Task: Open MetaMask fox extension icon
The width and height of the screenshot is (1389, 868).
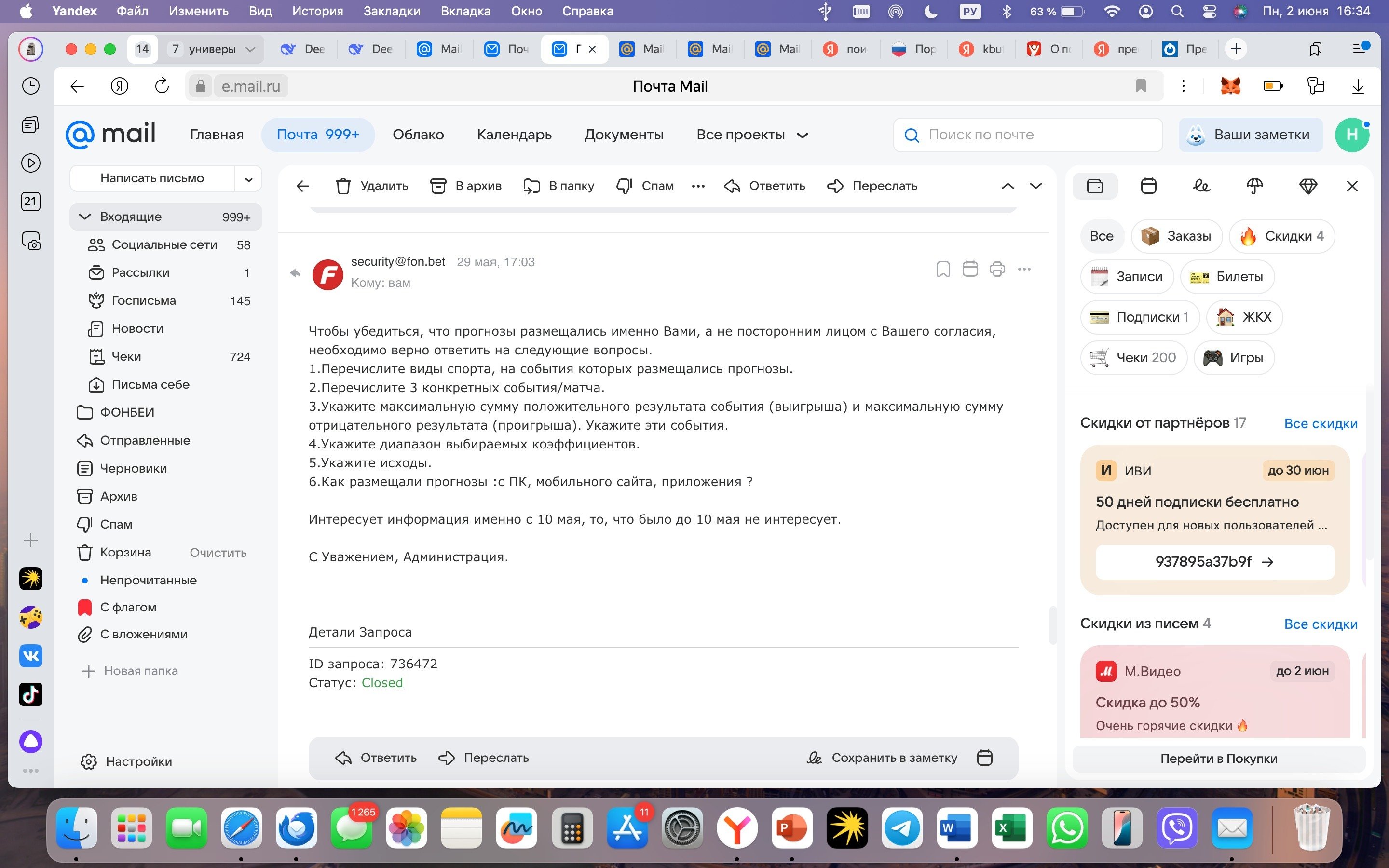Action: (1230, 86)
